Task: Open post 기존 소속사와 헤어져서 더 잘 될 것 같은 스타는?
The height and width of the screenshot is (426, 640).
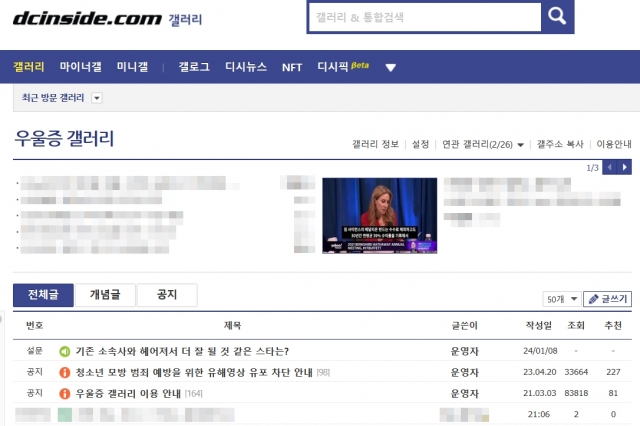Action: pyautogui.click(x=182, y=351)
